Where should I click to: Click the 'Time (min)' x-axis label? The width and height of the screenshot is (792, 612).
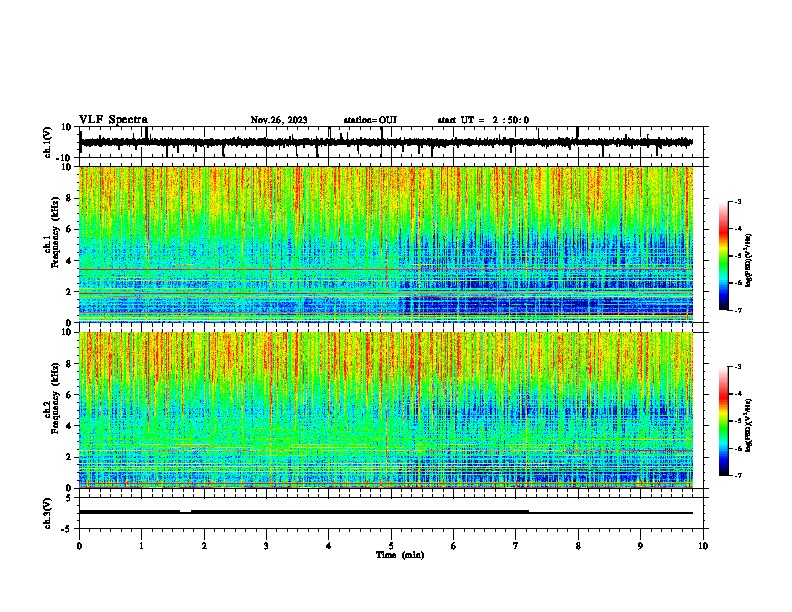click(x=400, y=555)
